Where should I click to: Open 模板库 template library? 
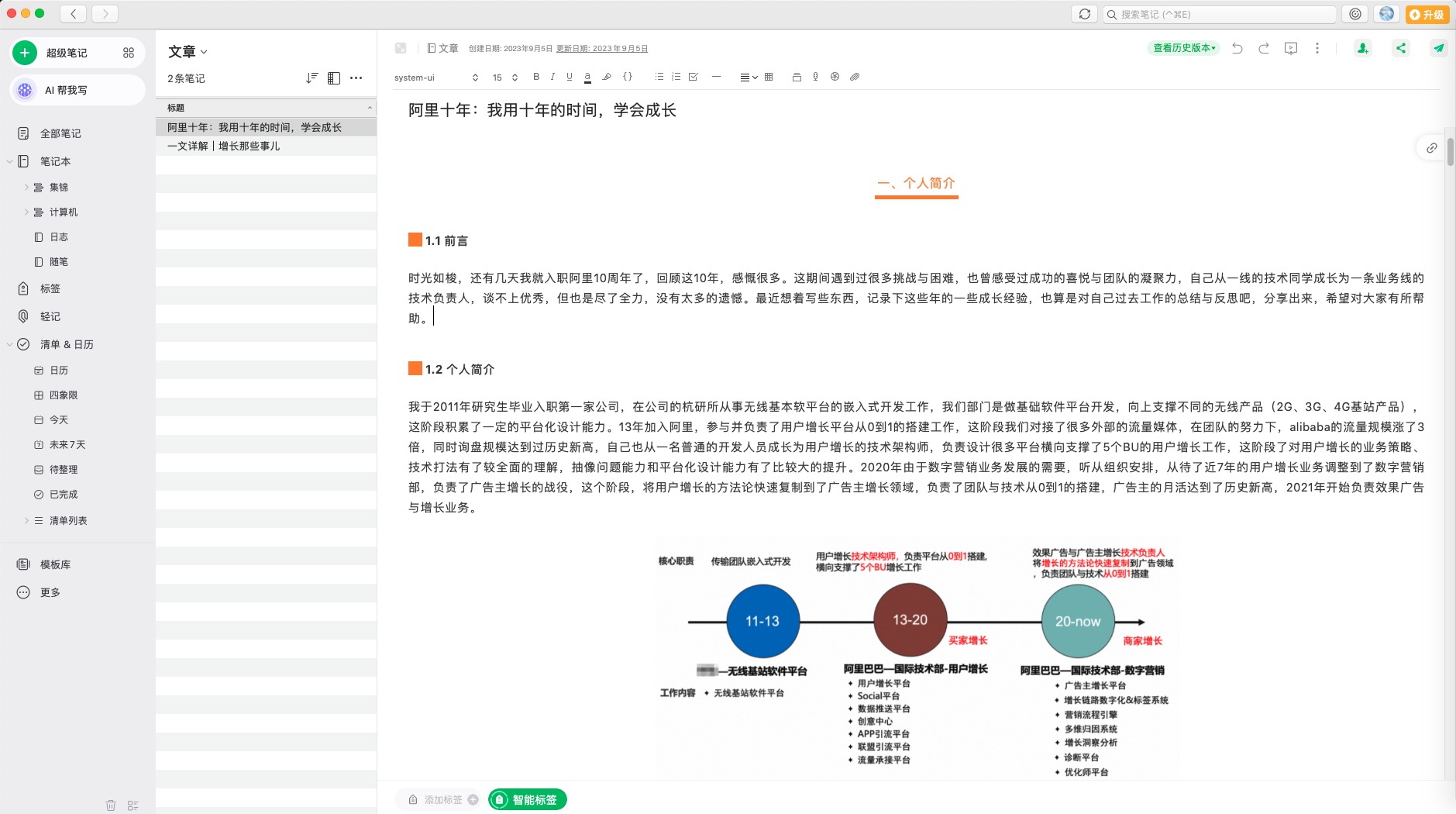click(55, 564)
